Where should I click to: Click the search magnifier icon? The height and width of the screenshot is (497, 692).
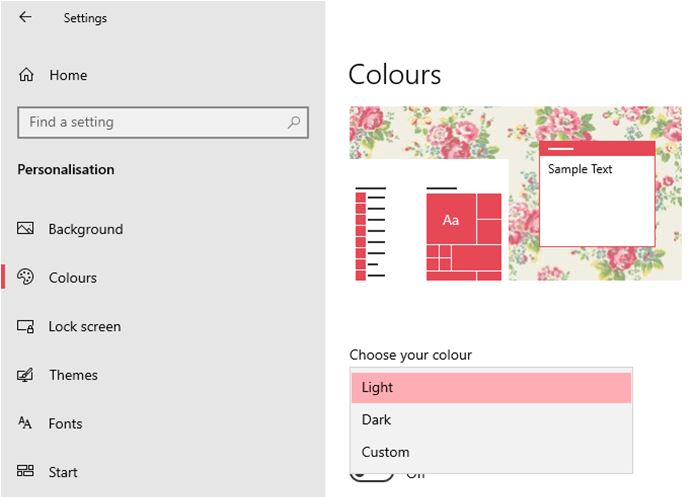point(294,122)
